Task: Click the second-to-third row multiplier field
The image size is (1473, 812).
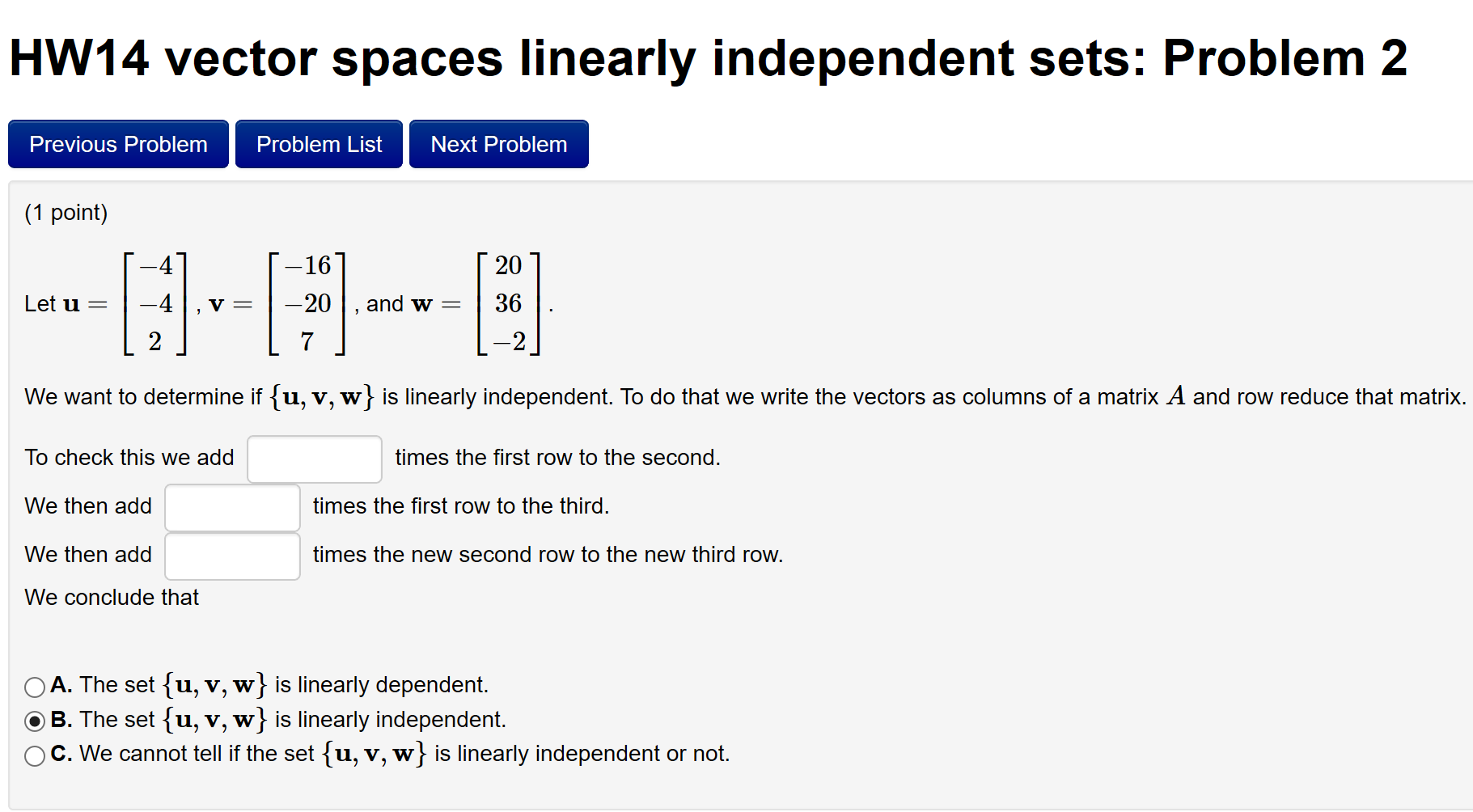Action: click(231, 556)
